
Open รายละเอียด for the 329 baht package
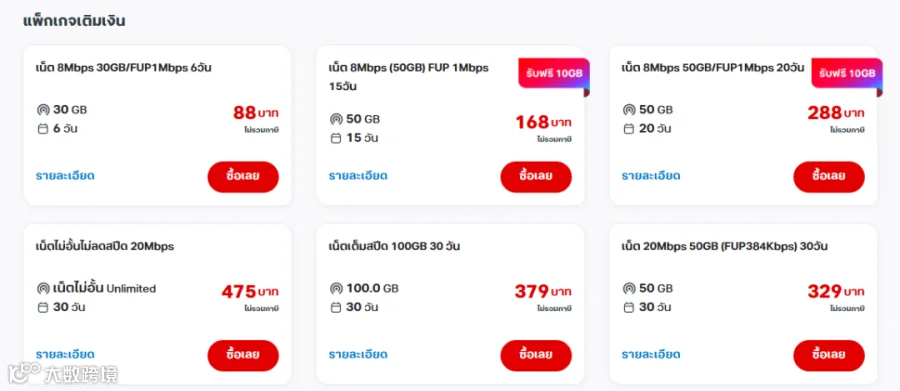(x=651, y=354)
